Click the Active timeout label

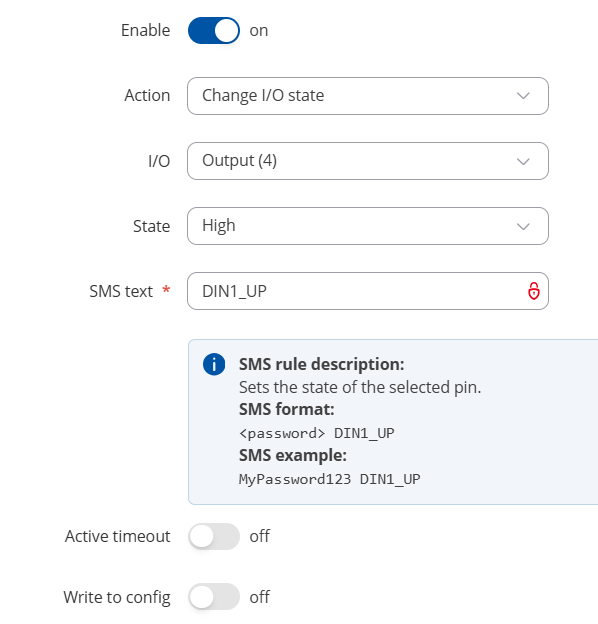pos(118,536)
